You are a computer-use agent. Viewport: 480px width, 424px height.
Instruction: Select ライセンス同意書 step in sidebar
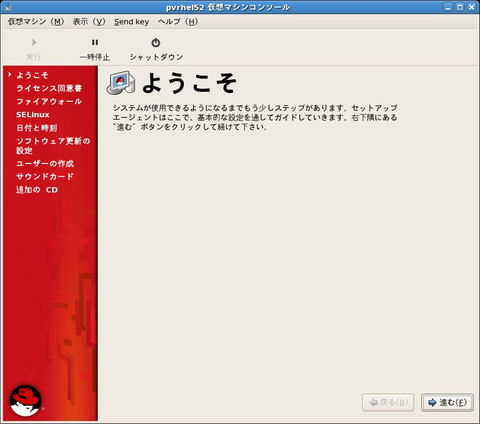(x=49, y=88)
